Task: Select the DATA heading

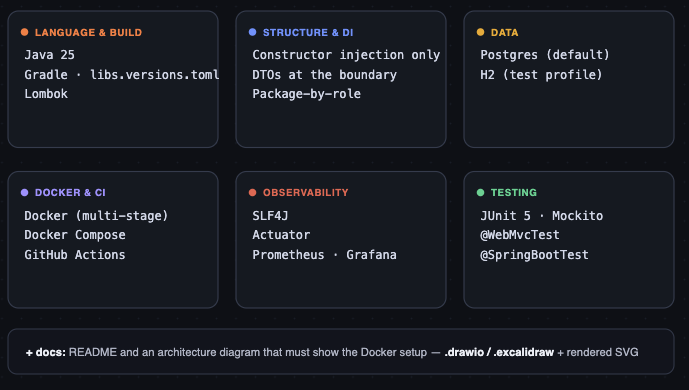Action: tap(504, 32)
